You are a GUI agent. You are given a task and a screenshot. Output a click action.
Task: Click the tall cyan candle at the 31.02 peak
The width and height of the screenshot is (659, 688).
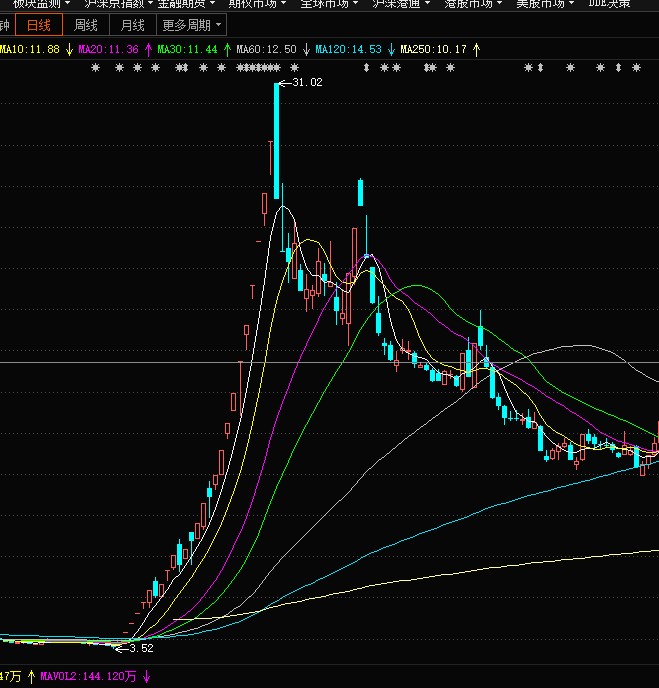coord(276,141)
